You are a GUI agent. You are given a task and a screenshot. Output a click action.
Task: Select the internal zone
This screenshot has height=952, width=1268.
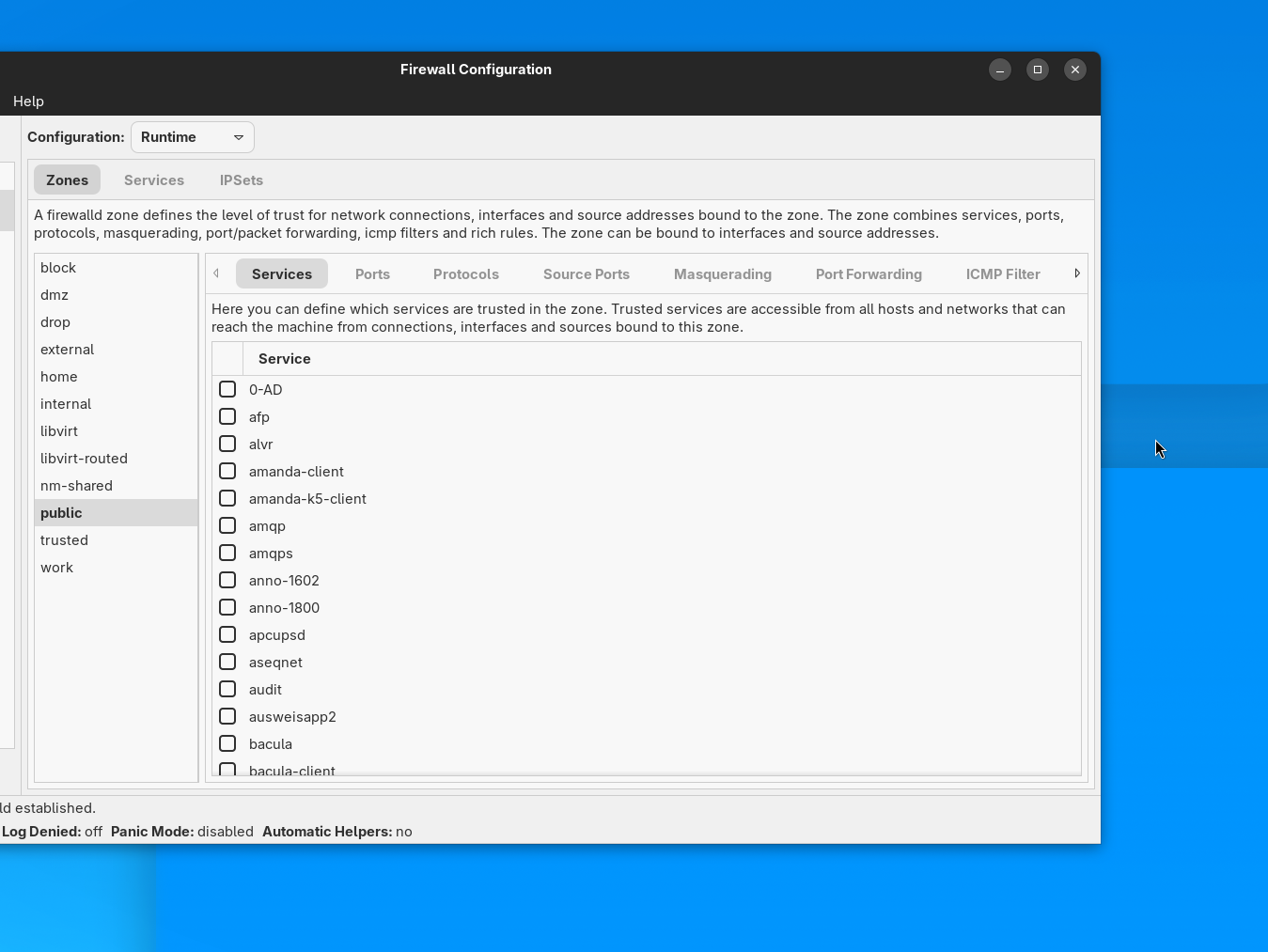point(117,404)
